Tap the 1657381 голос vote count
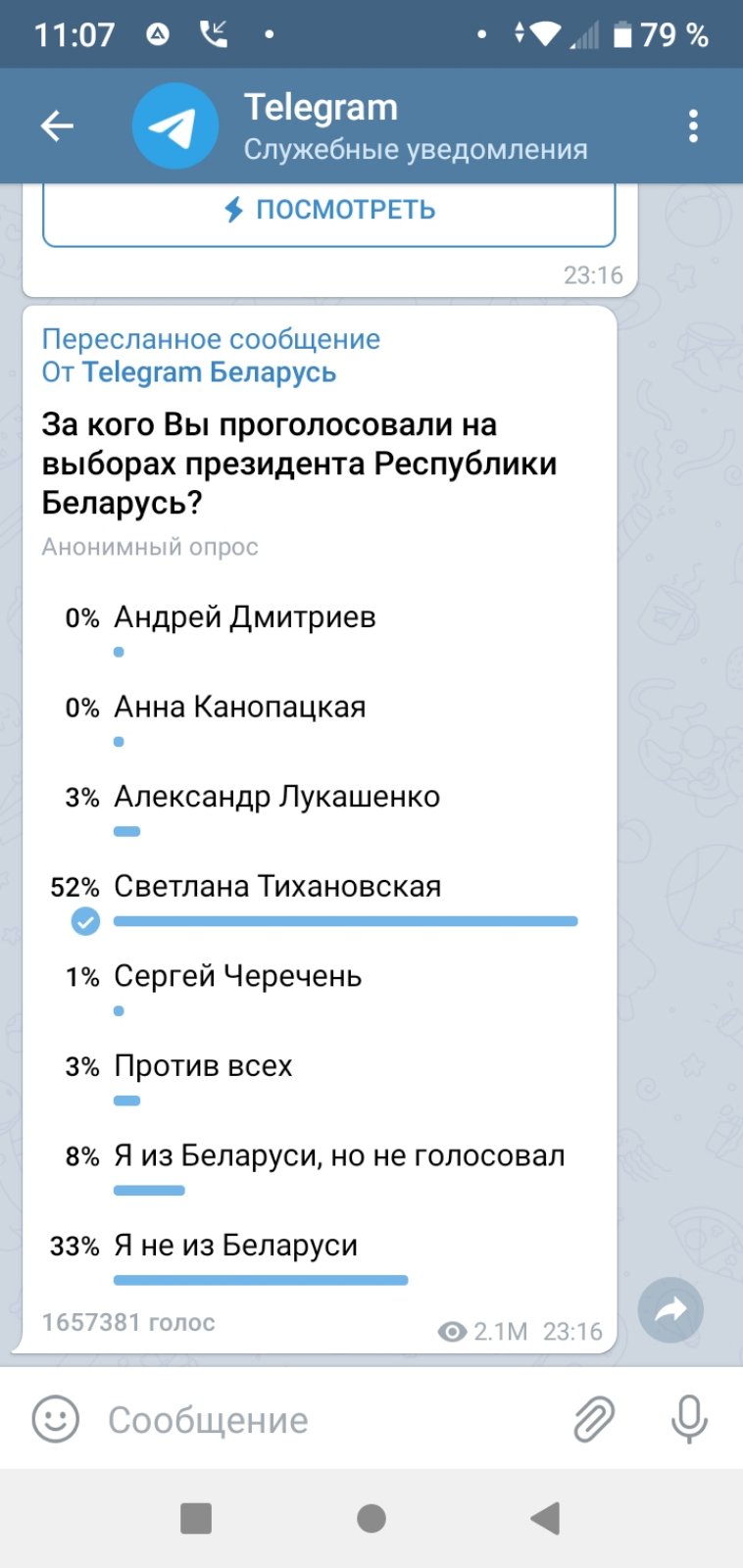Image resolution: width=743 pixels, height=1568 pixels. [128, 1322]
